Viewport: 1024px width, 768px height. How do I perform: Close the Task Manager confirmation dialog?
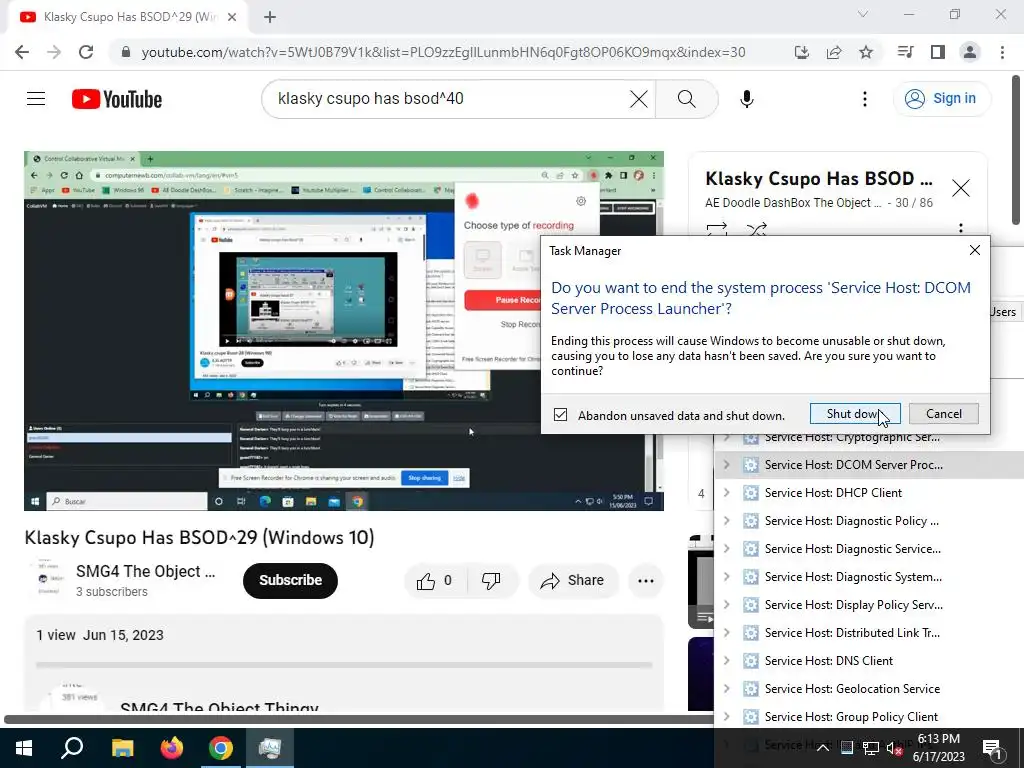coord(975,250)
